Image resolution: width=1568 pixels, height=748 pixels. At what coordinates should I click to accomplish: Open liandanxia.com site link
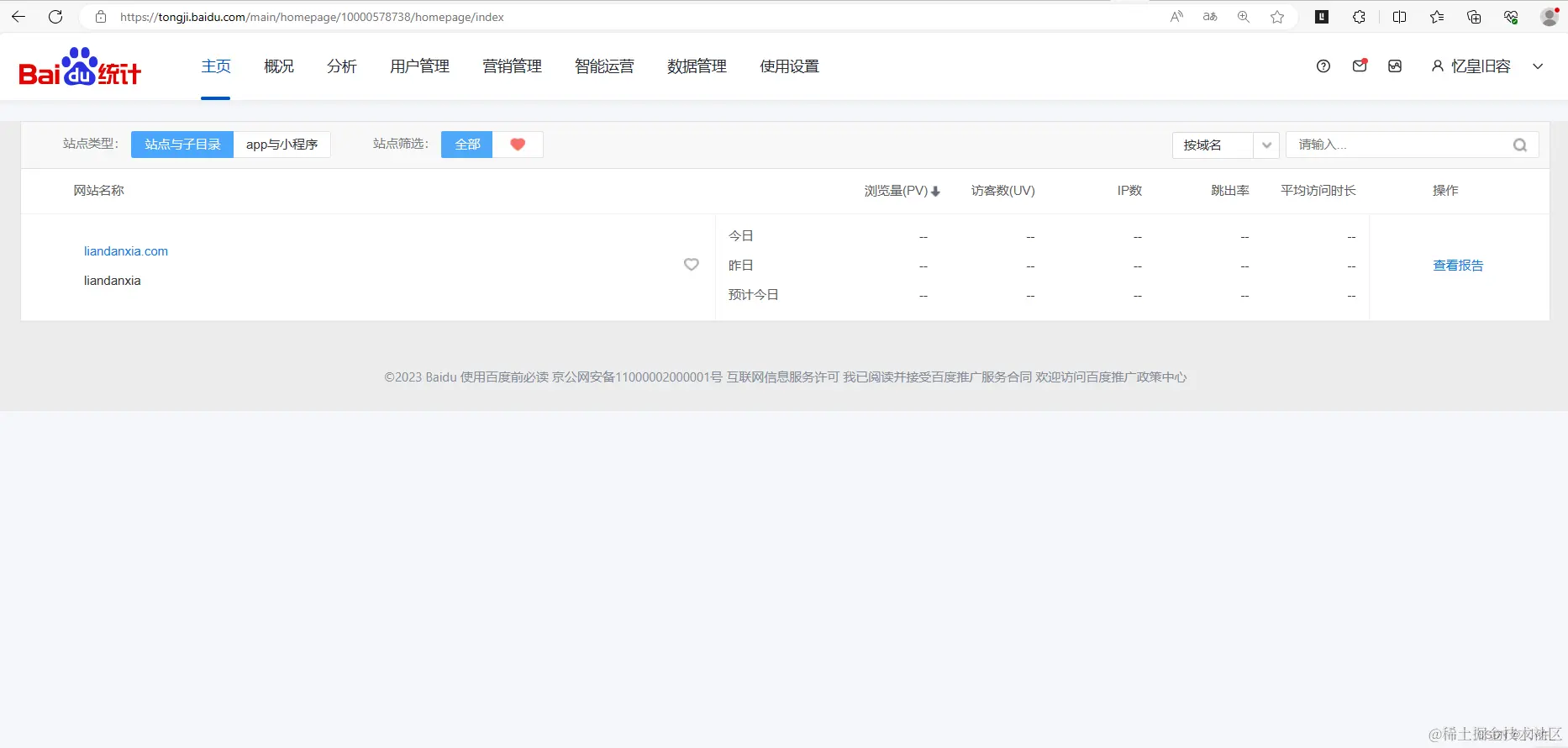126,251
